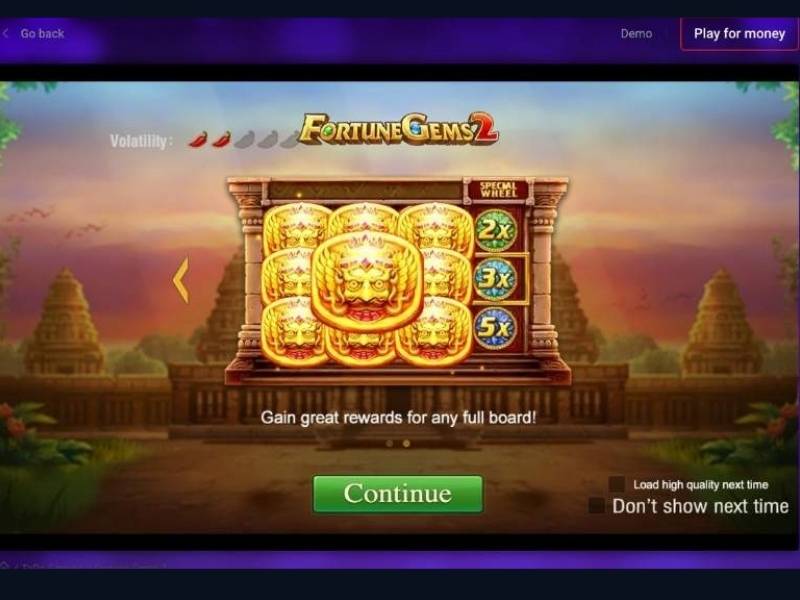Enable Load high quality next time checkbox
The width and height of the screenshot is (800, 600).
pos(617,484)
